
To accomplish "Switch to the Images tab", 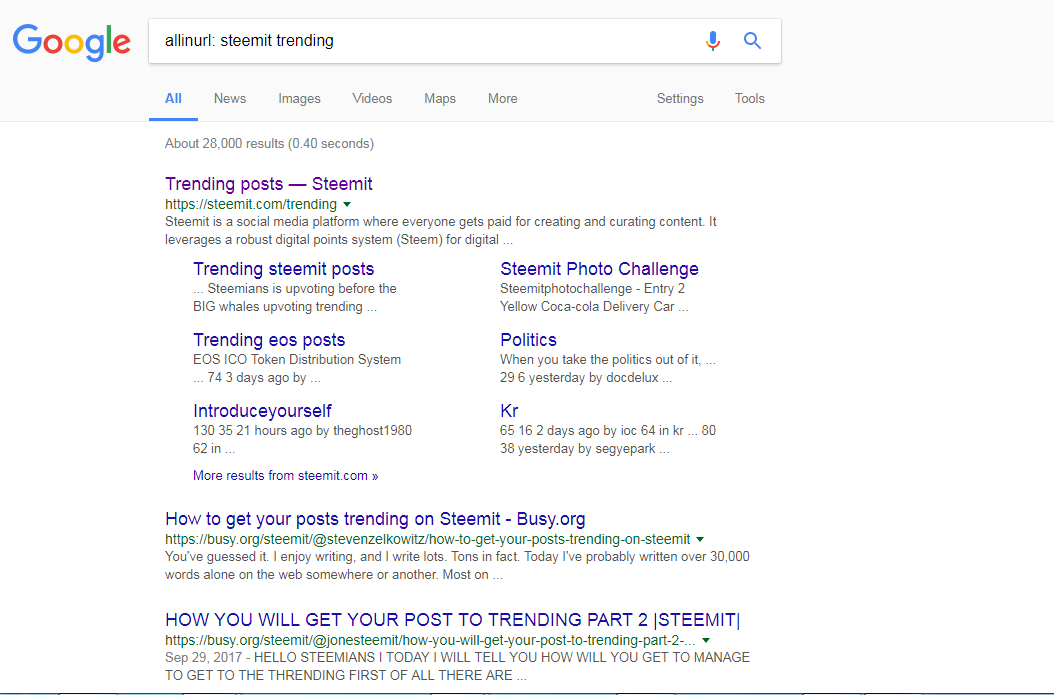I will click(299, 98).
